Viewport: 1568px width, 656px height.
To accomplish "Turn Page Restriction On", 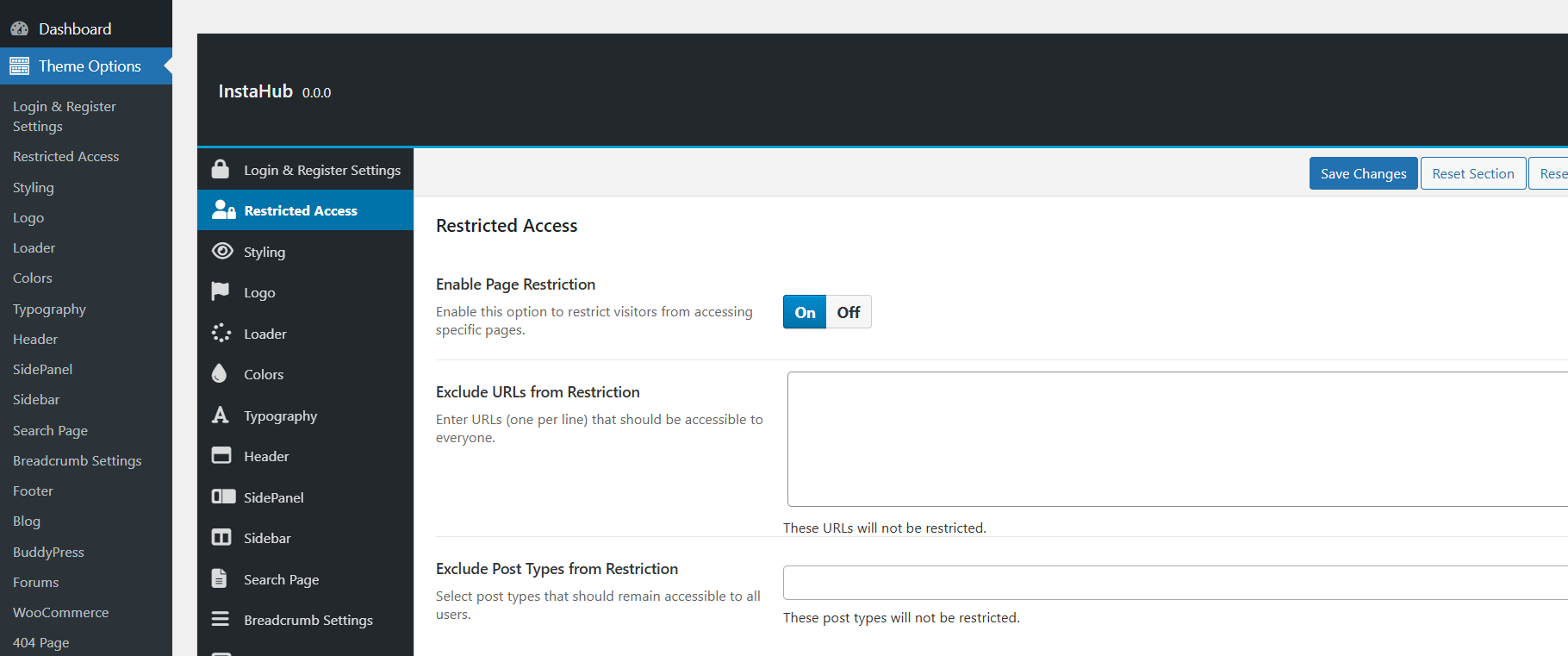I will point(805,312).
